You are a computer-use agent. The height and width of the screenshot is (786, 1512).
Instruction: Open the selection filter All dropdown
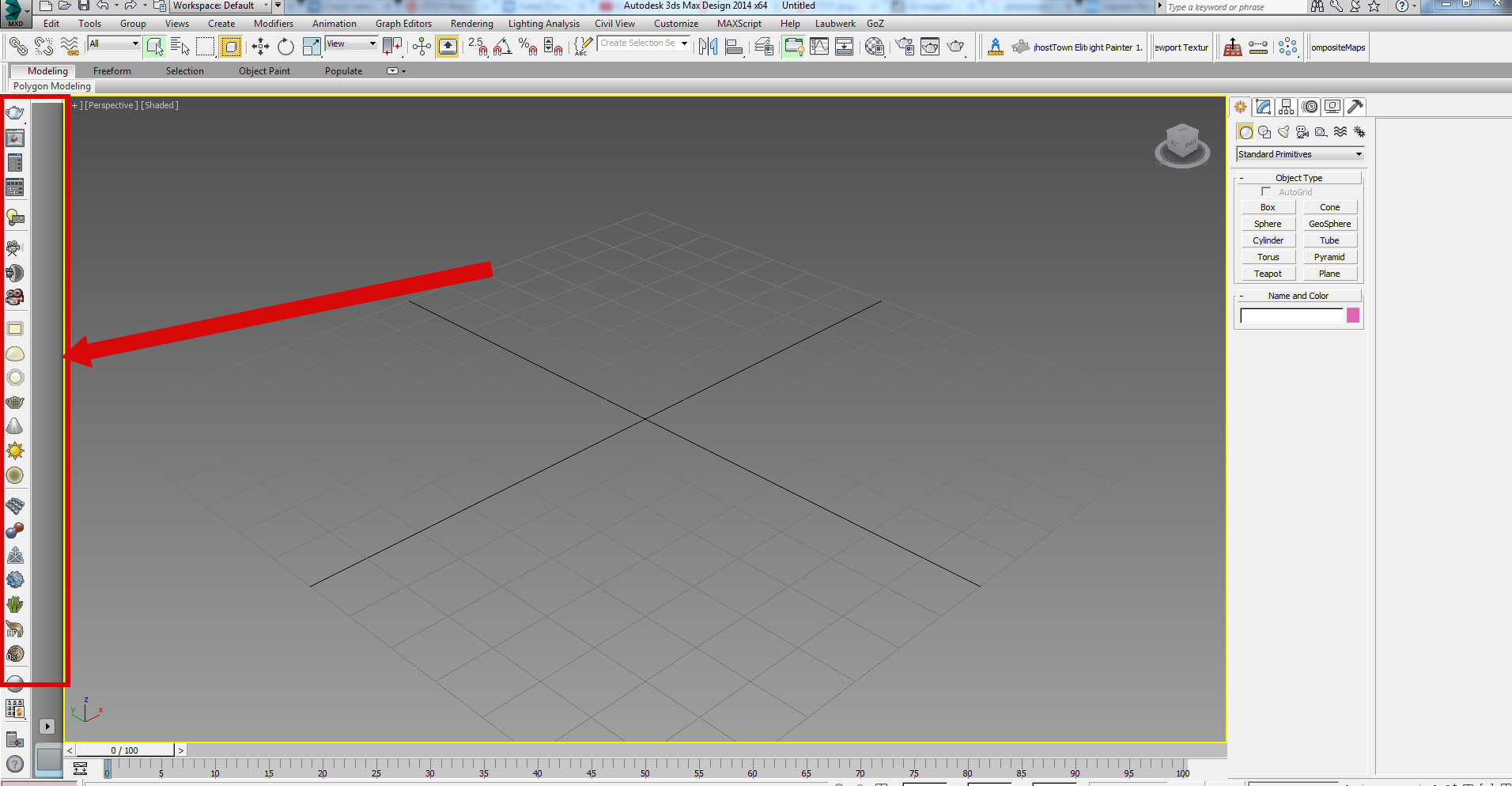pyautogui.click(x=114, y=43)
